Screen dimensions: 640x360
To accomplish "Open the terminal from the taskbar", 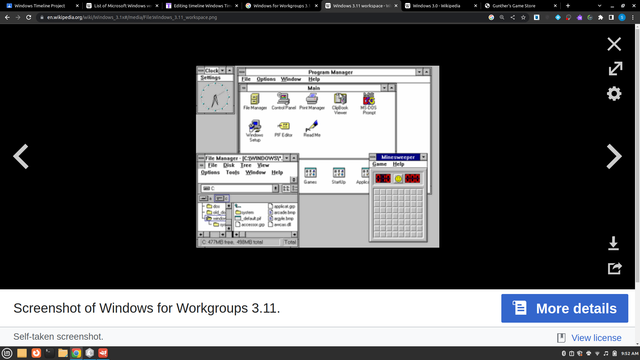I will (49, 353).
